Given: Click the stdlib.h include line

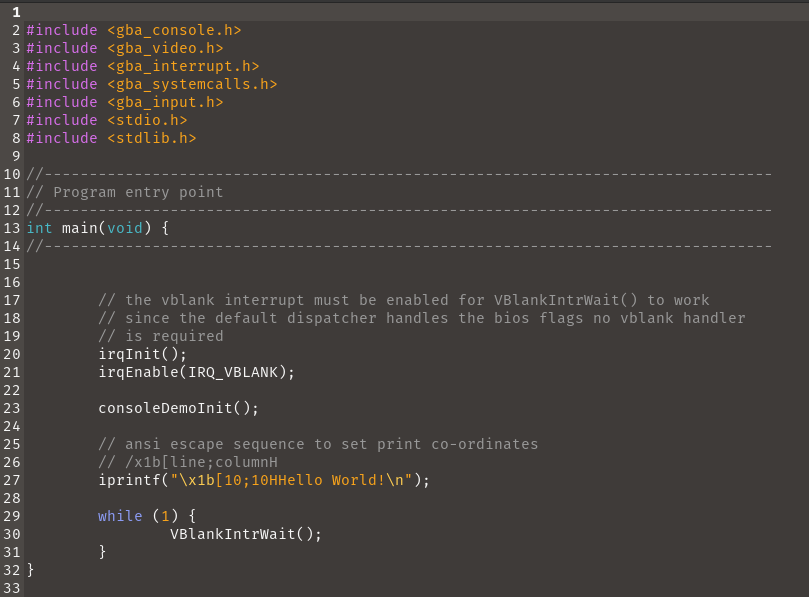Looking at the screenshot, I should click(x=111, y=138).
